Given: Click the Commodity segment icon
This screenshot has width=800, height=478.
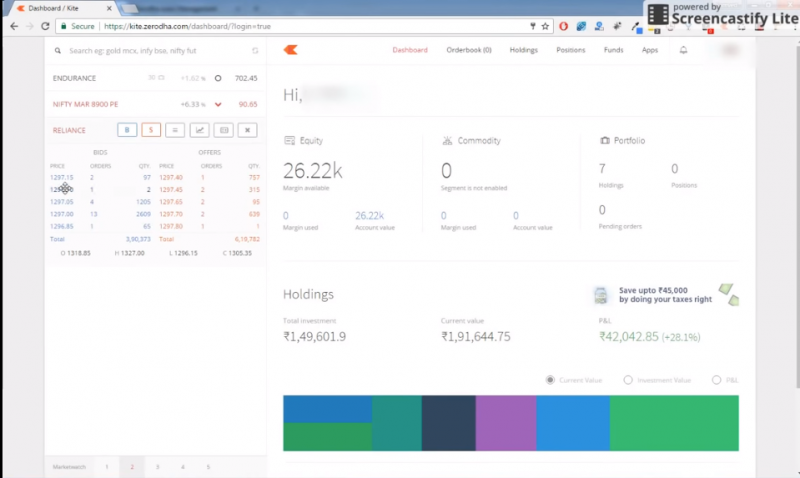Looking at the screenshot, I should tap(447, 140).
